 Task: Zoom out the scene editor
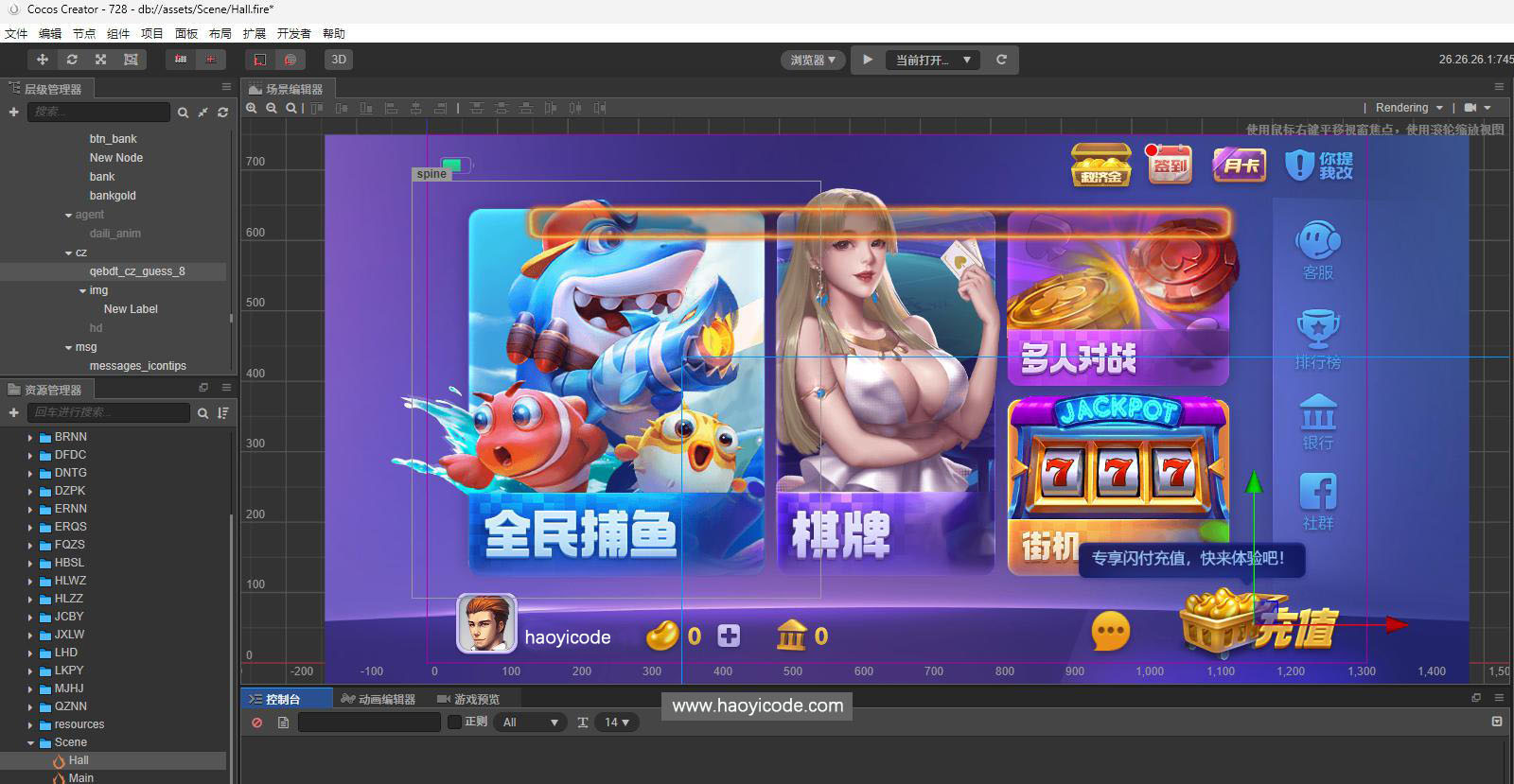[272, 108]
